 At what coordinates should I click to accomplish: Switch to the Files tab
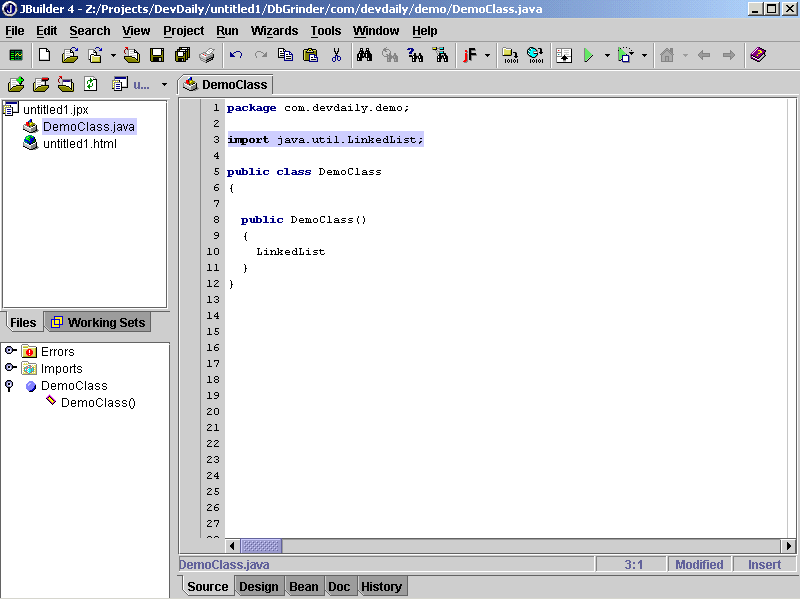tap(23, 322)
